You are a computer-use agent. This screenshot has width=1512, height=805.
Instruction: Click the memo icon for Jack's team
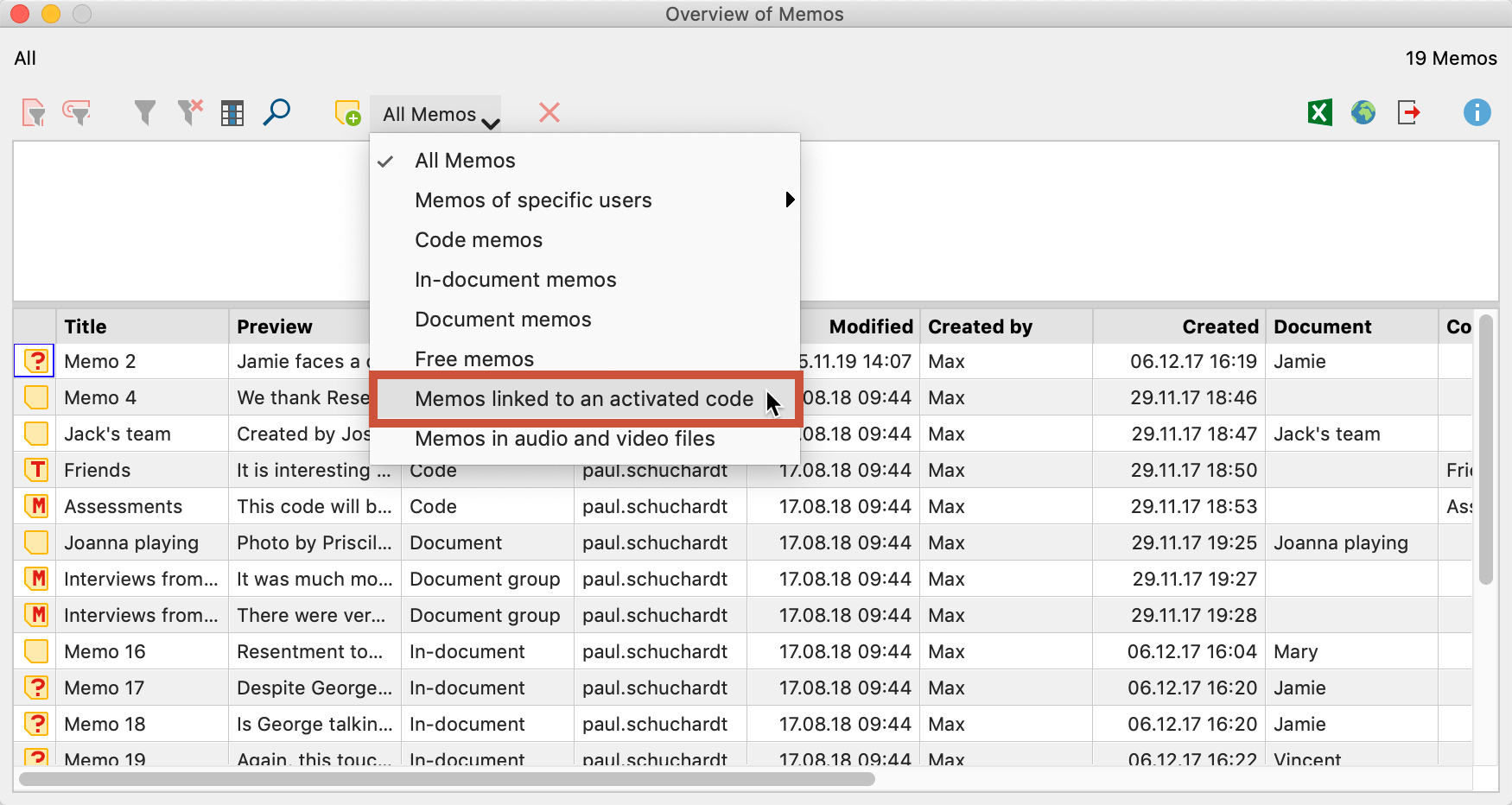36,434
